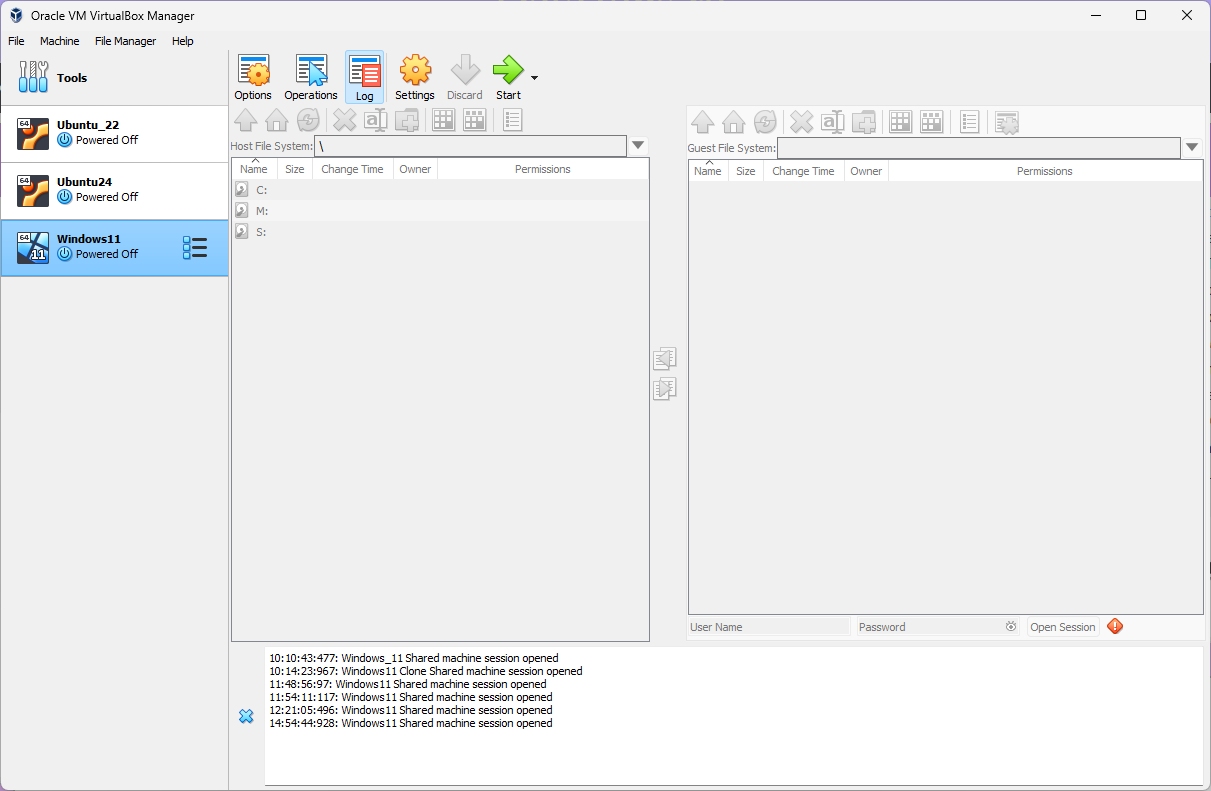Open Settings for the selected VM
1211x791 pixels.
pos(415,77)
